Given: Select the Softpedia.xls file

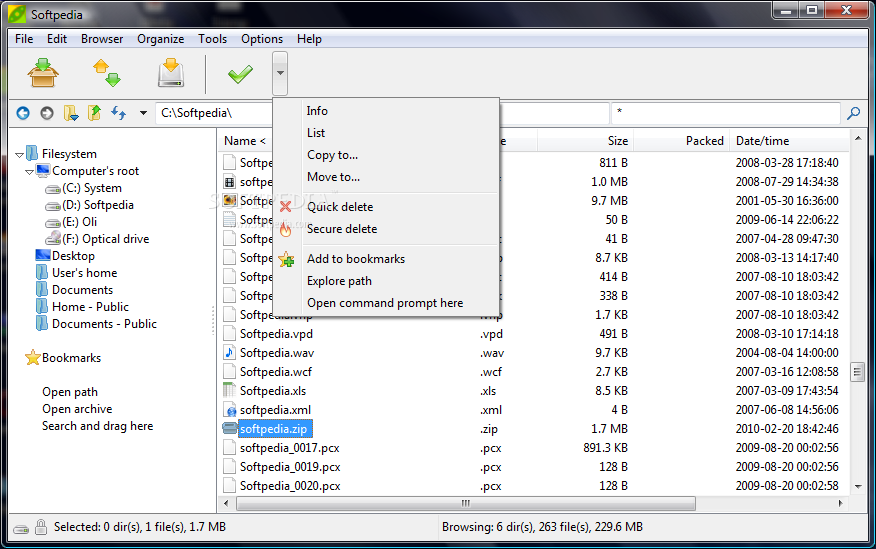Looking at the screenshot, I should [273, 391].
